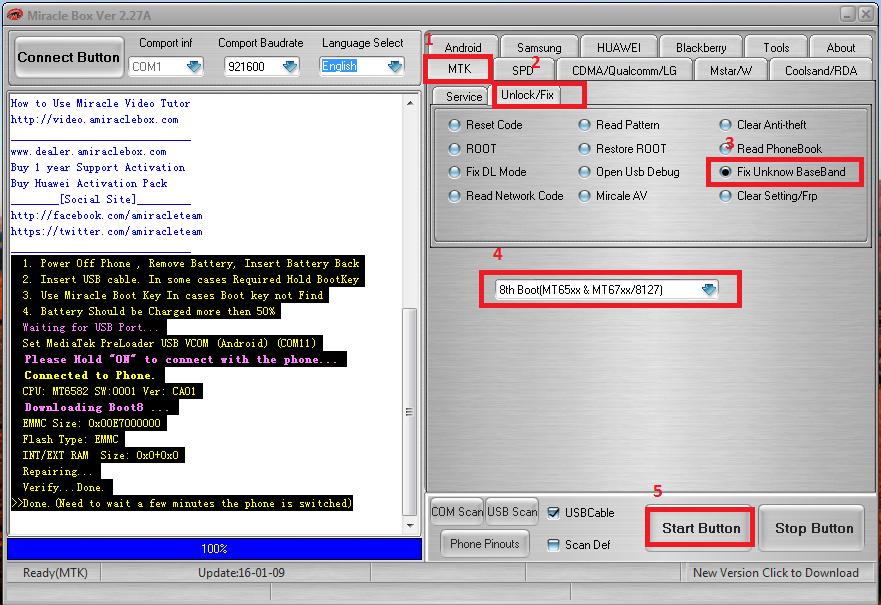Select the Clear Anti-theft option
The image size is (881, 605).
point(763,125)
